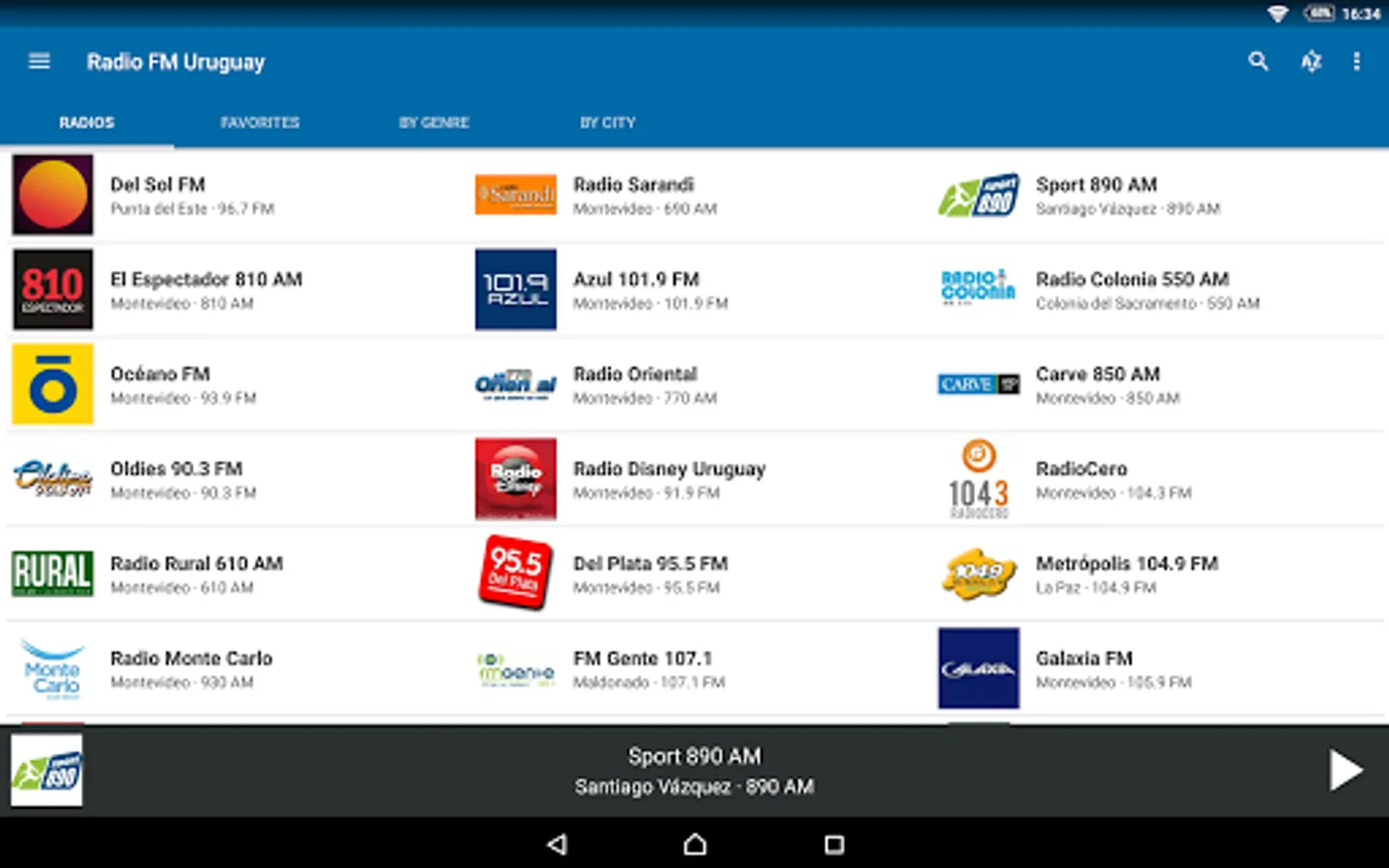
Task: Tap the Radio Disney red logo
Action: coord(516,478)
